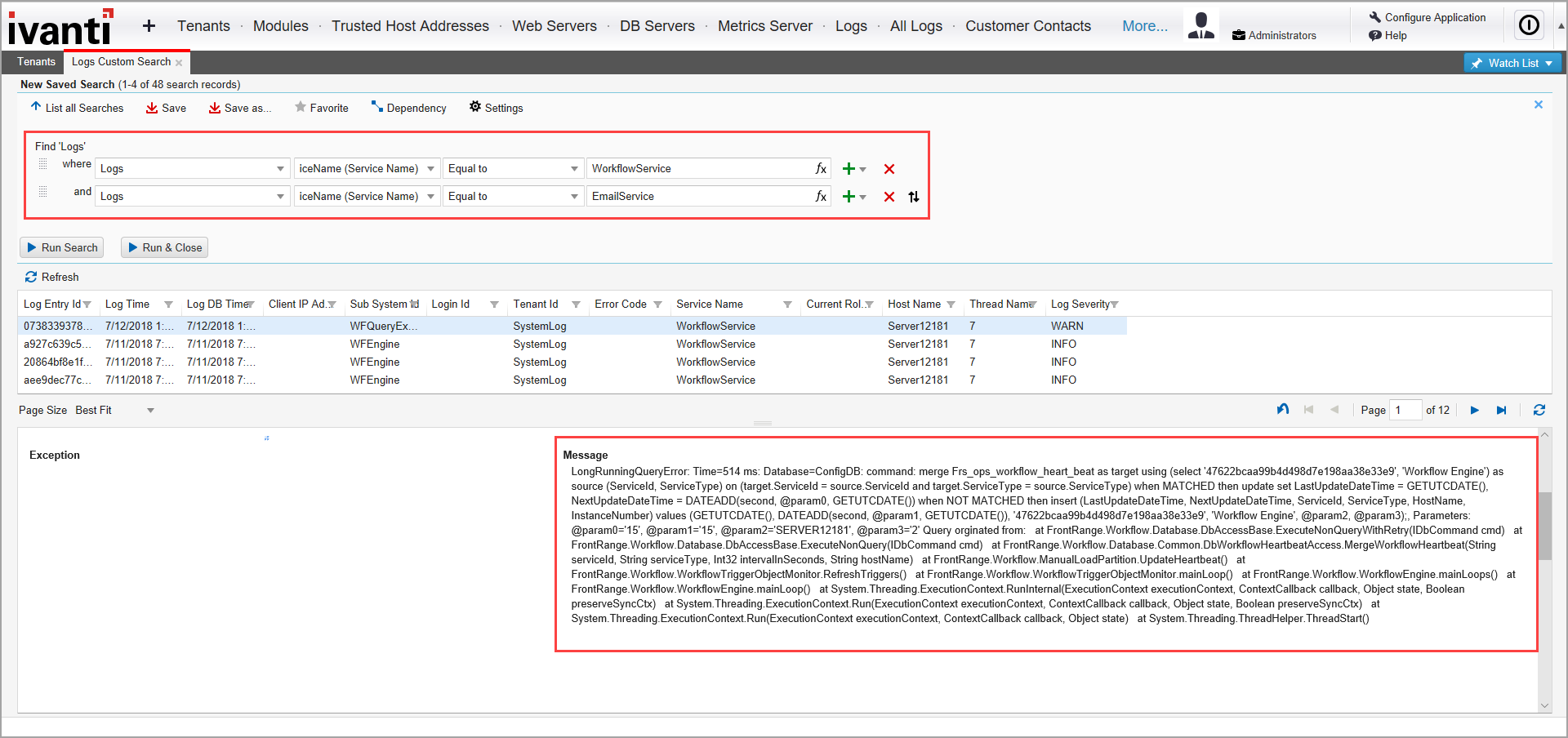This screenshot has width=1568, height=738.
Task: Open Service Name column filter
Action: (x=787, y=305)
